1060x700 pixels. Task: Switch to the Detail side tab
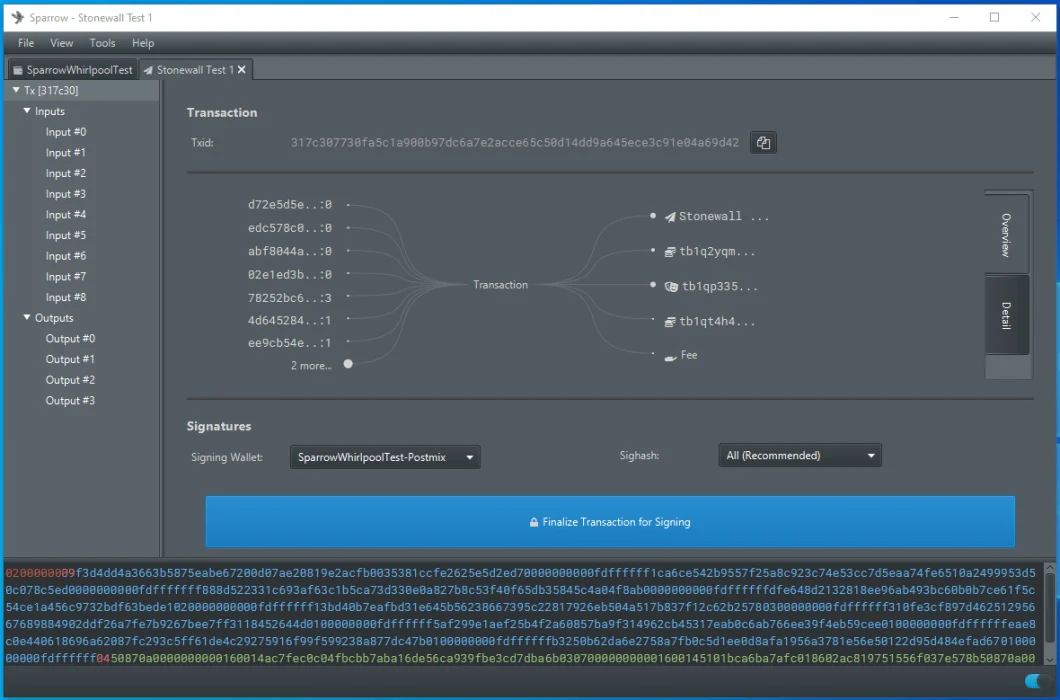click(1006, 316)
